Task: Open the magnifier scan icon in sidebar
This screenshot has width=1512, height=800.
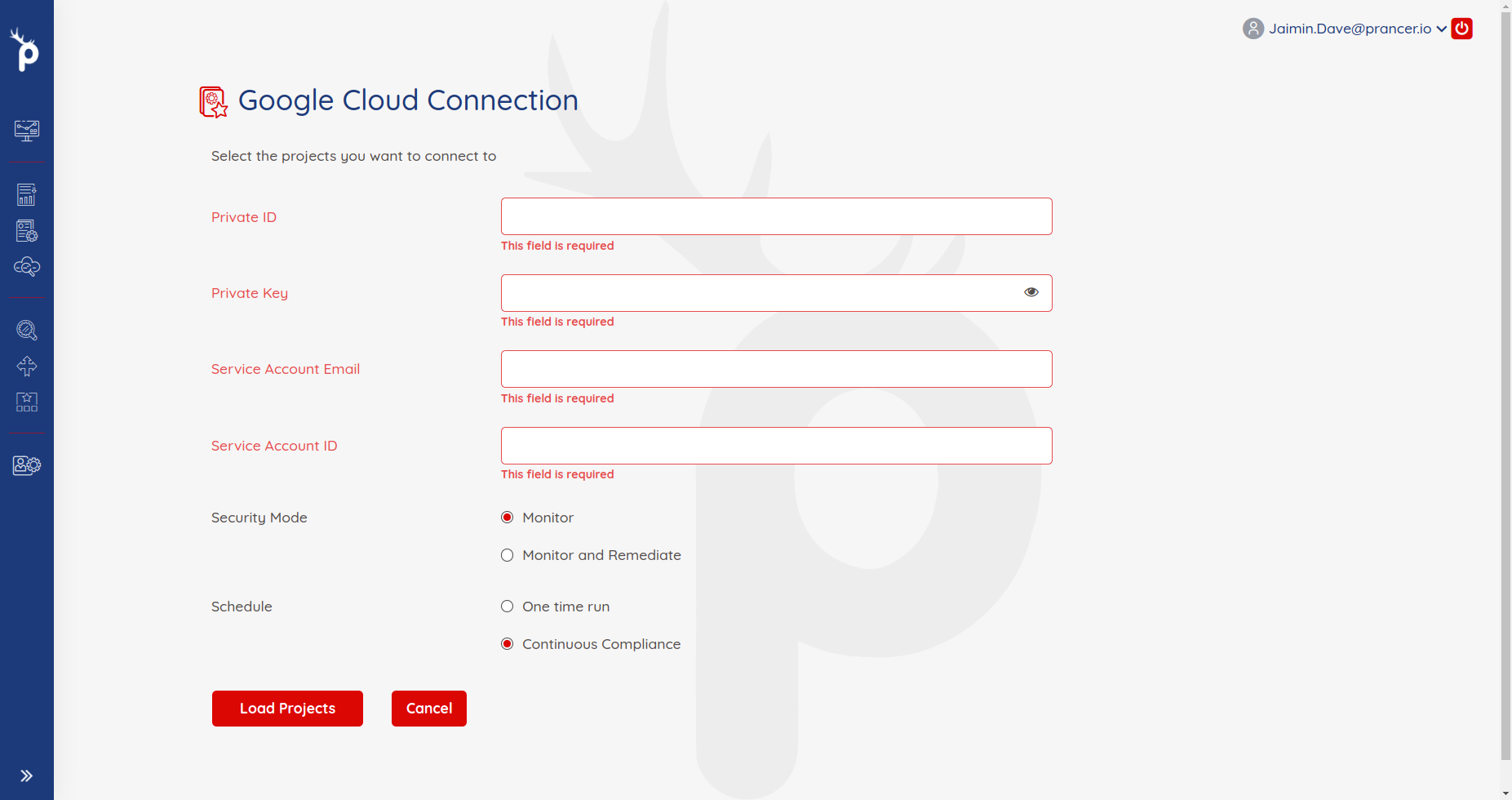Action: (27, 330)
